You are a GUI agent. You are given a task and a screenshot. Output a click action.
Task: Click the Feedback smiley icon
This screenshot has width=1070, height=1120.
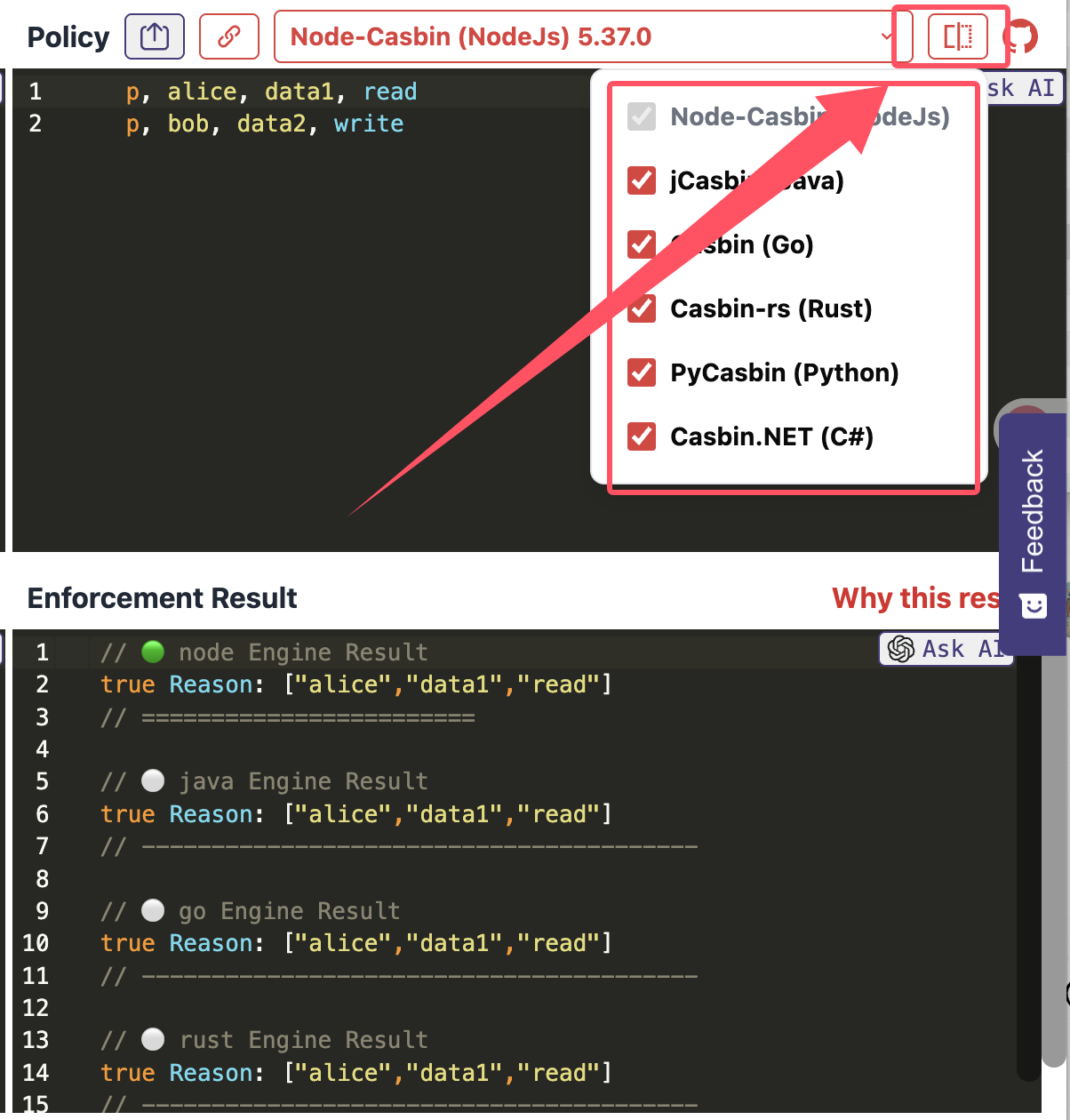tap(1033, 606)
